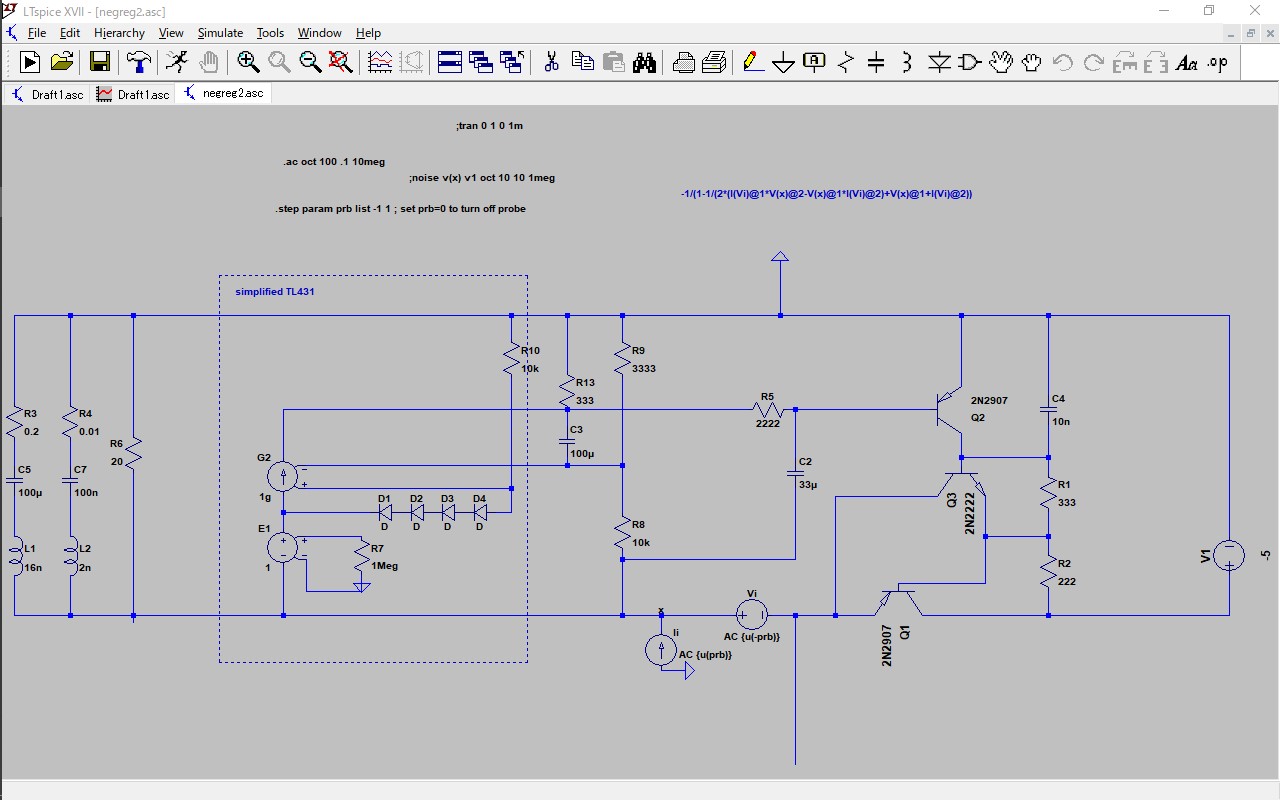
Task: Click the simplified TL431 label
Action: click(275, 291)
